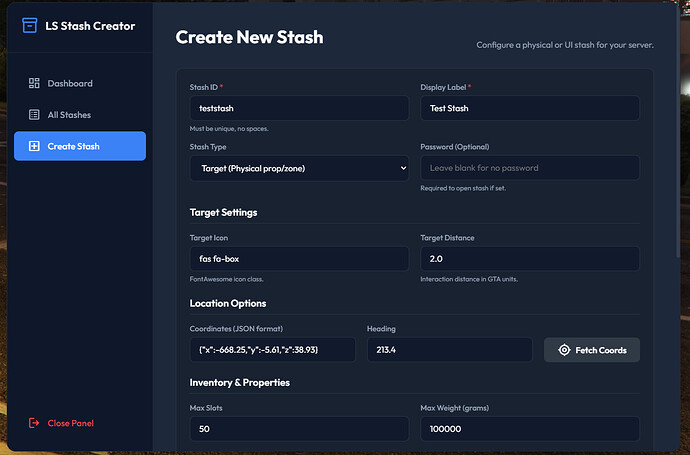Click the crosshair icon on Fetch Coords
Screen dimensions: 690x455
click(x=564, y=350)
